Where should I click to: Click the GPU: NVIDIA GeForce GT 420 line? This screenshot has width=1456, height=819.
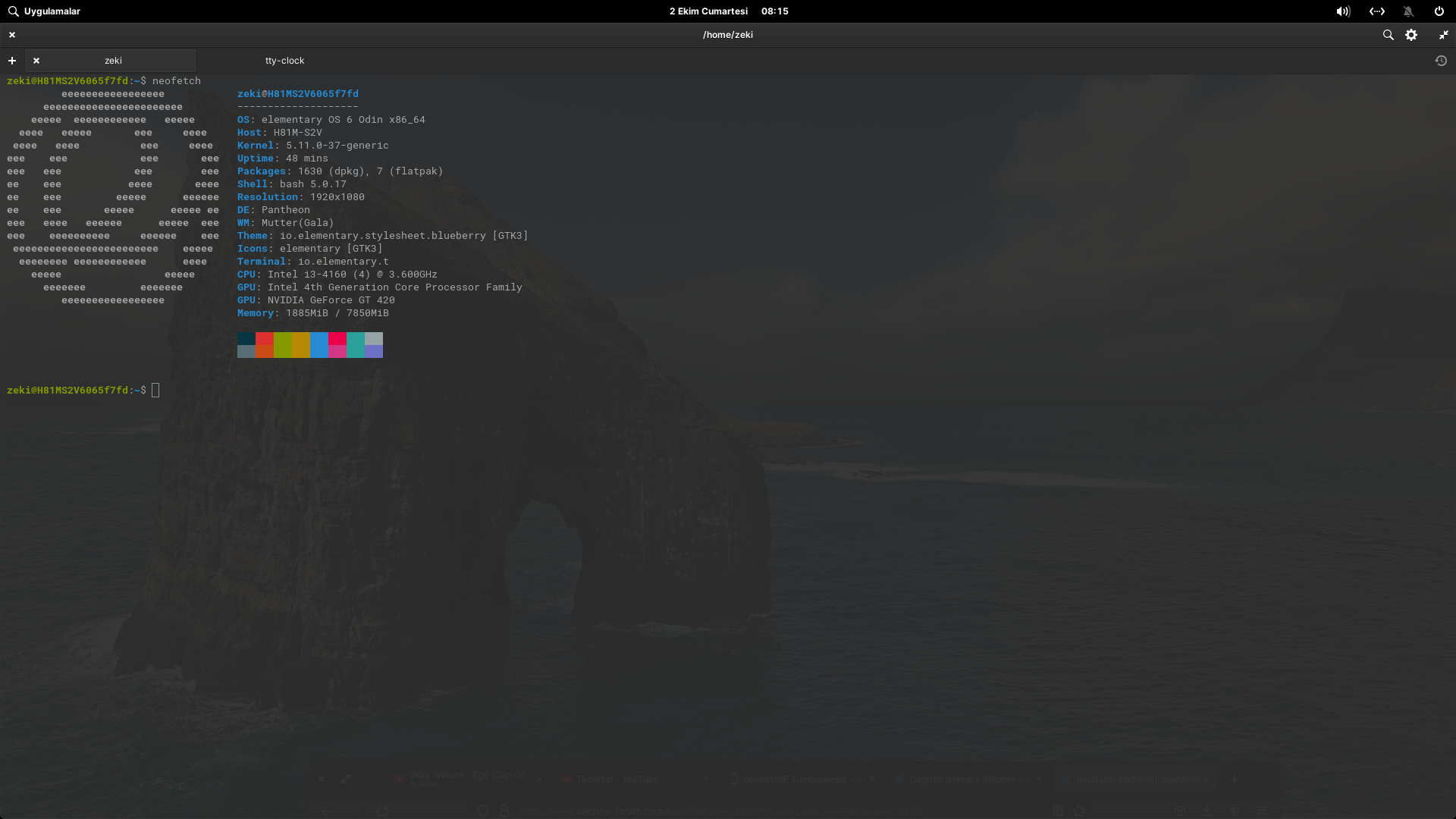(316, 300)
